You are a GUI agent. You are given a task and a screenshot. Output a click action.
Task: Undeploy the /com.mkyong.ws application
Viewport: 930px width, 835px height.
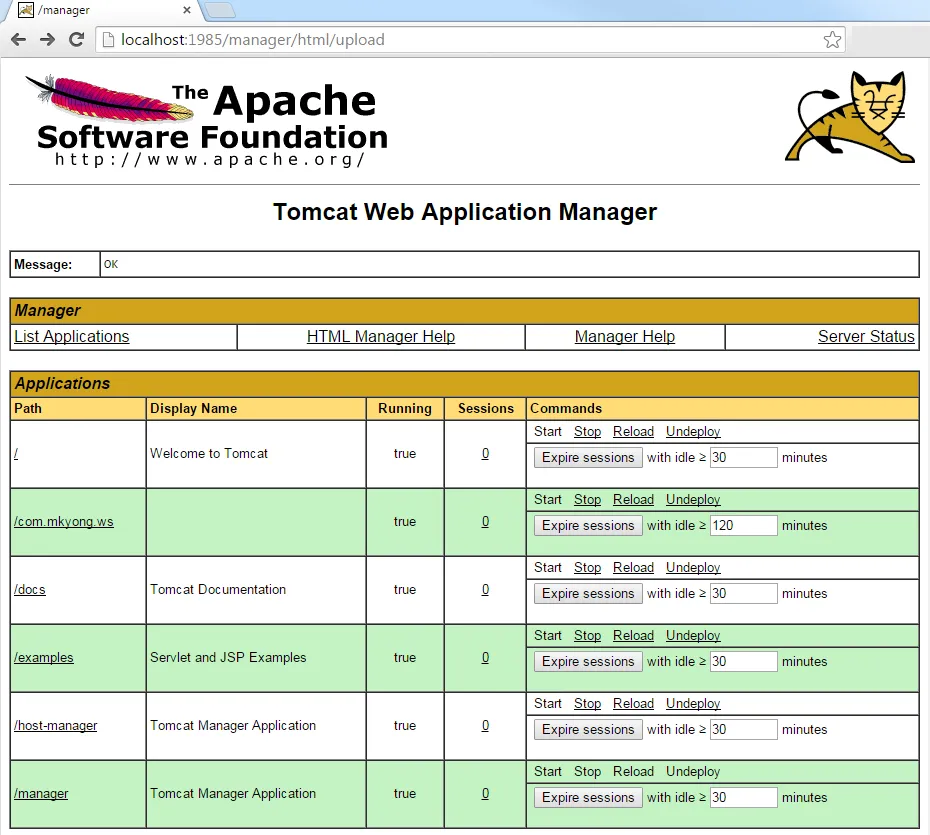pyautogui.click(x=692, y=500)
